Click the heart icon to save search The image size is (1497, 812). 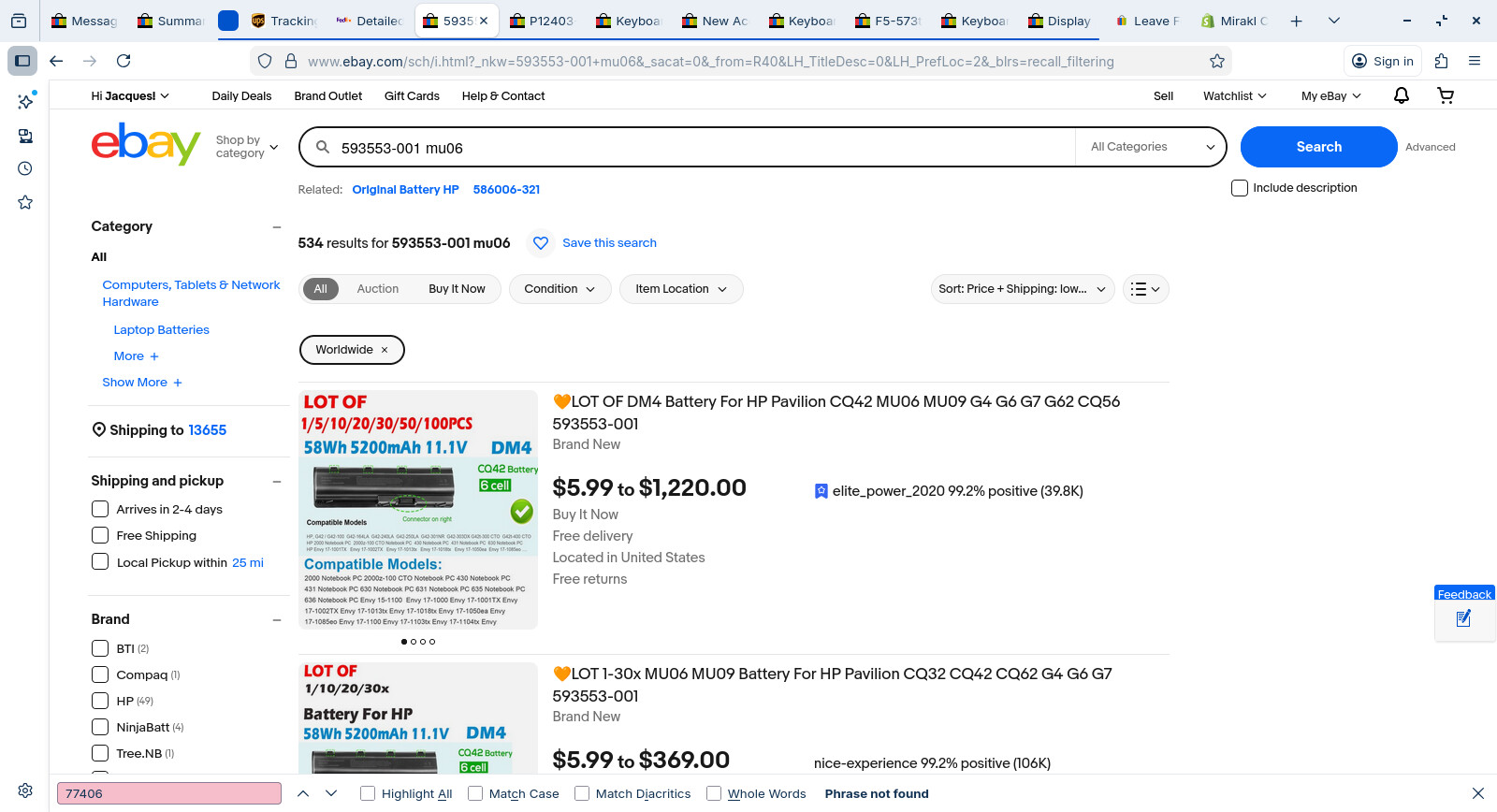pyautogui.click(x=541, y=243)
